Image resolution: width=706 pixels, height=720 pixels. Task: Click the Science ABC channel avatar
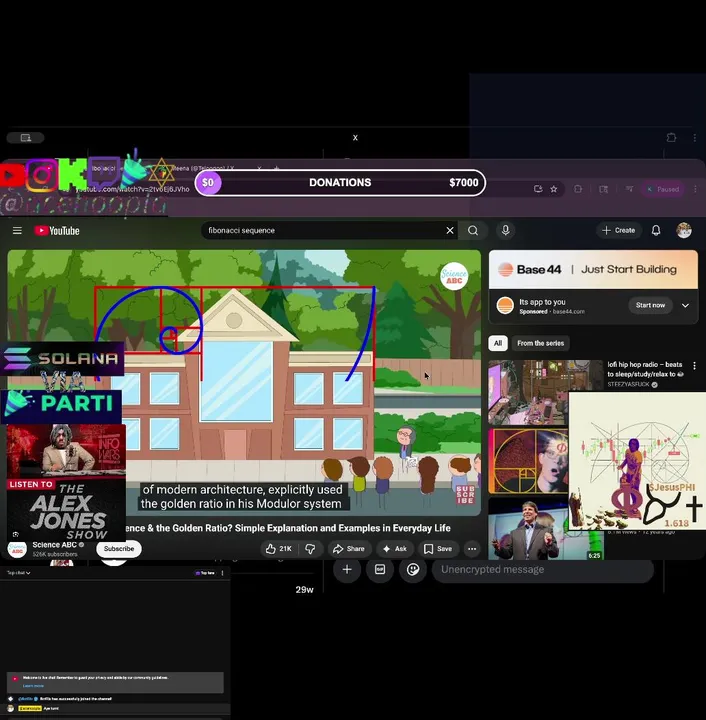17,549
